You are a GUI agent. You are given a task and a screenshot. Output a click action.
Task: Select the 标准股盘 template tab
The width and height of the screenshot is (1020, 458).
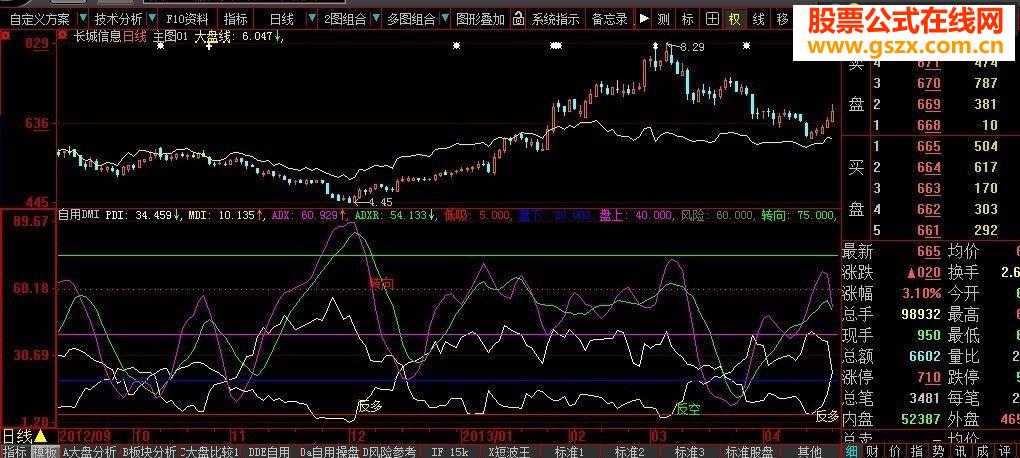(749, 451)
